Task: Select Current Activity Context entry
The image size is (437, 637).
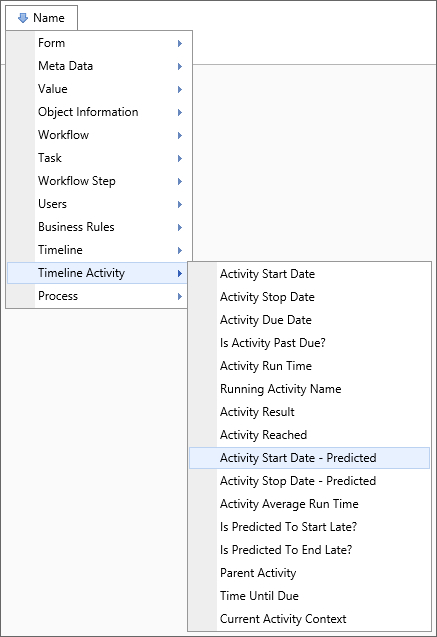Action: coord(309,619)
